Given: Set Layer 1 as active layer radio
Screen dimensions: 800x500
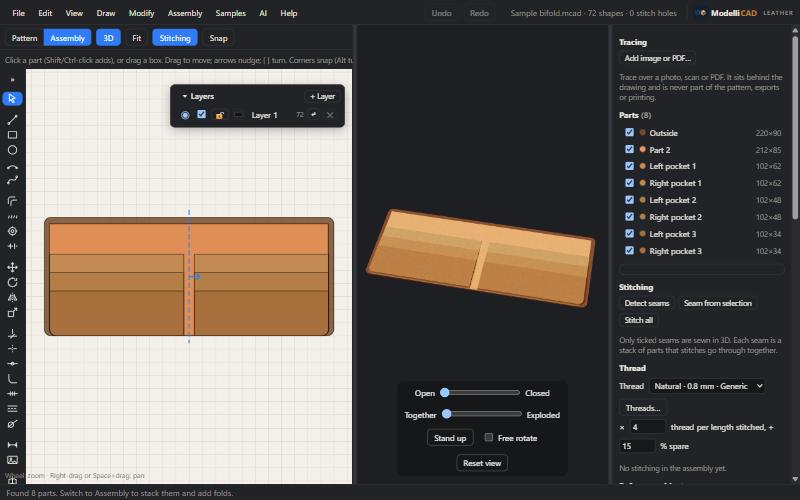Looking at the screenshot, I should 185,115.
